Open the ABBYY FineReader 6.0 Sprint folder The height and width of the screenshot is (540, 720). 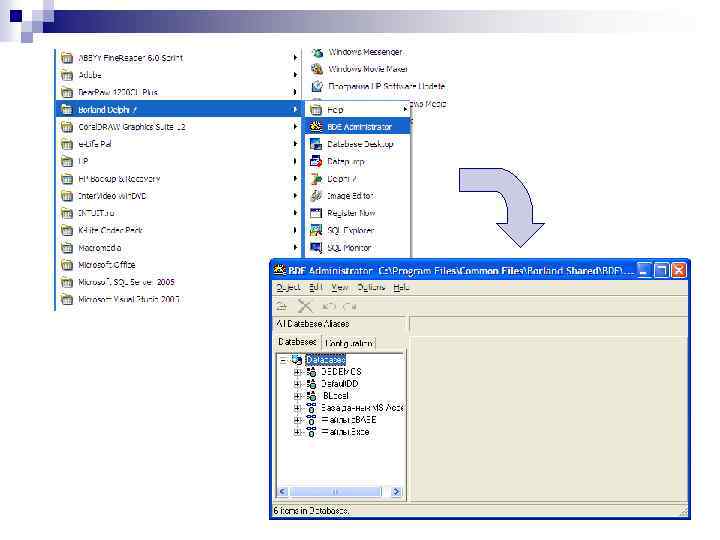tap(178, 58)
